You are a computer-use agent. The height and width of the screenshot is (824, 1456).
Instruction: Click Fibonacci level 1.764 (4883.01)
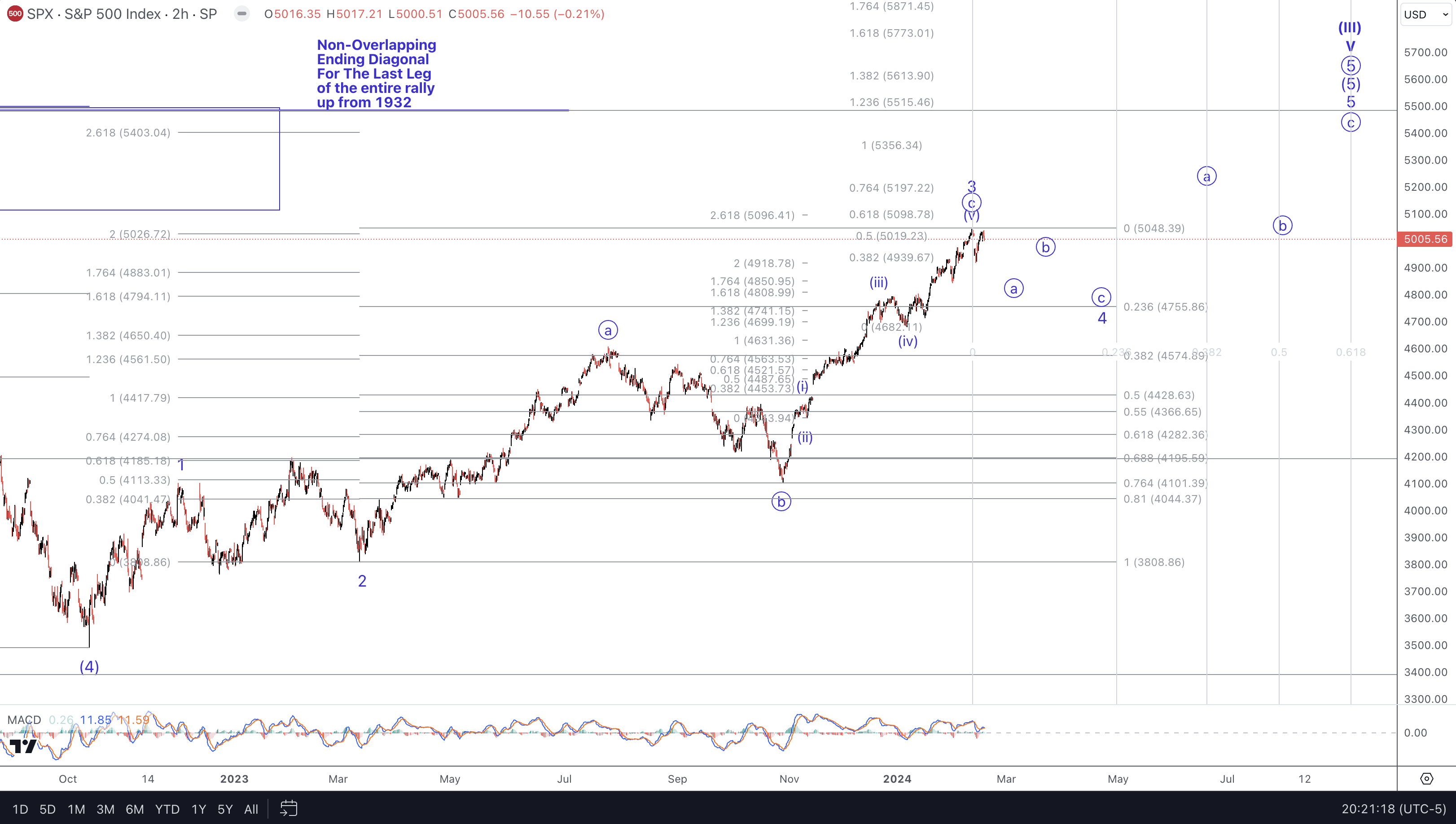click(128, 273)
